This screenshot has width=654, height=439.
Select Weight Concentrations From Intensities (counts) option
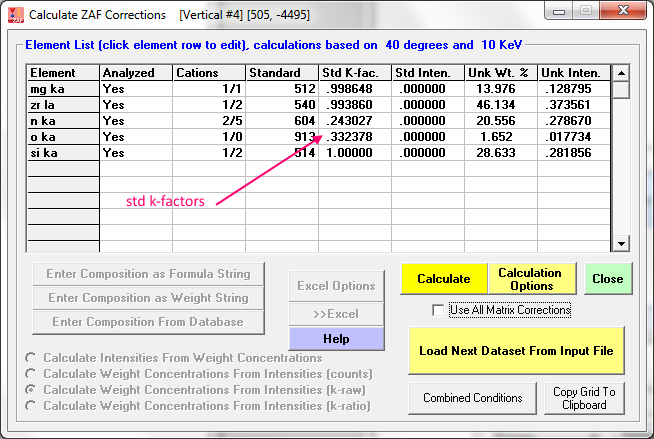point(33,374)
